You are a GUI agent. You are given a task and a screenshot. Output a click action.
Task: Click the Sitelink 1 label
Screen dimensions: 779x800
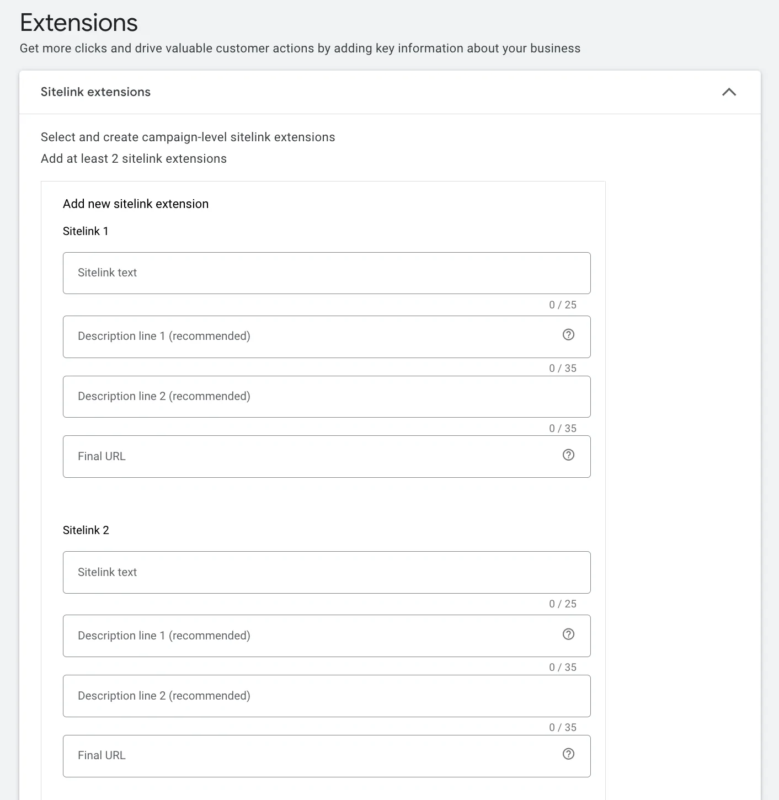[85, 231]
